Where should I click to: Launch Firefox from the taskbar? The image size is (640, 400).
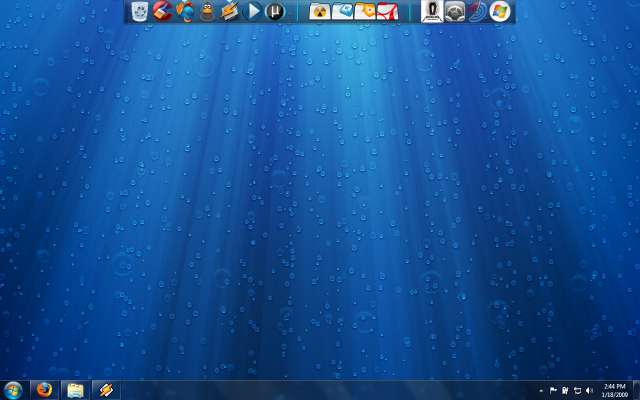(x=44, y=390)
